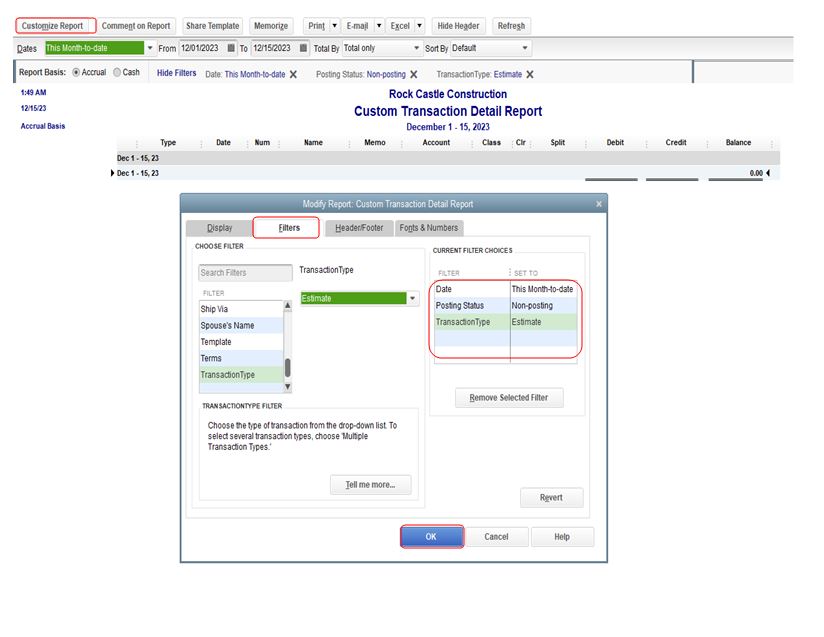
Task: Hide the report header
Action: [458, 25]
